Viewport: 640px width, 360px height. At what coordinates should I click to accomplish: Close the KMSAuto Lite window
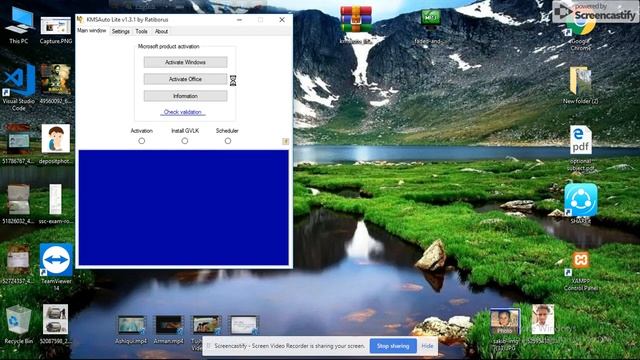(282, 20)
